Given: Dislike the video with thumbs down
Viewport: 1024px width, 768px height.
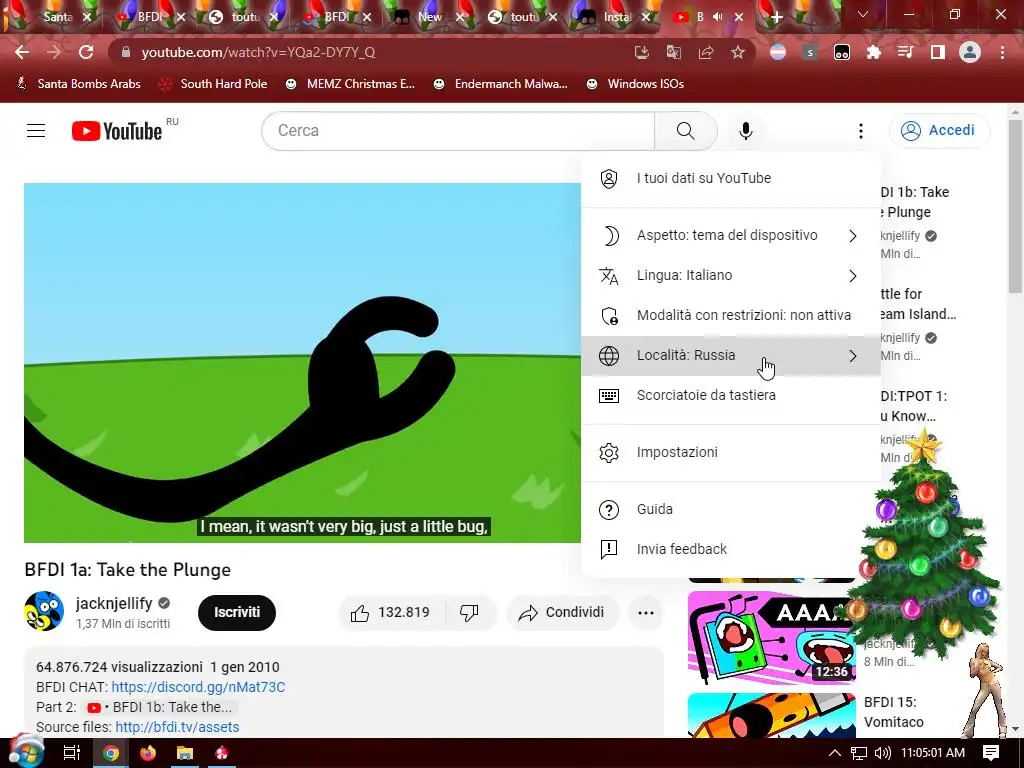Looking at the screenshot, I should click(x=469, y=613).
